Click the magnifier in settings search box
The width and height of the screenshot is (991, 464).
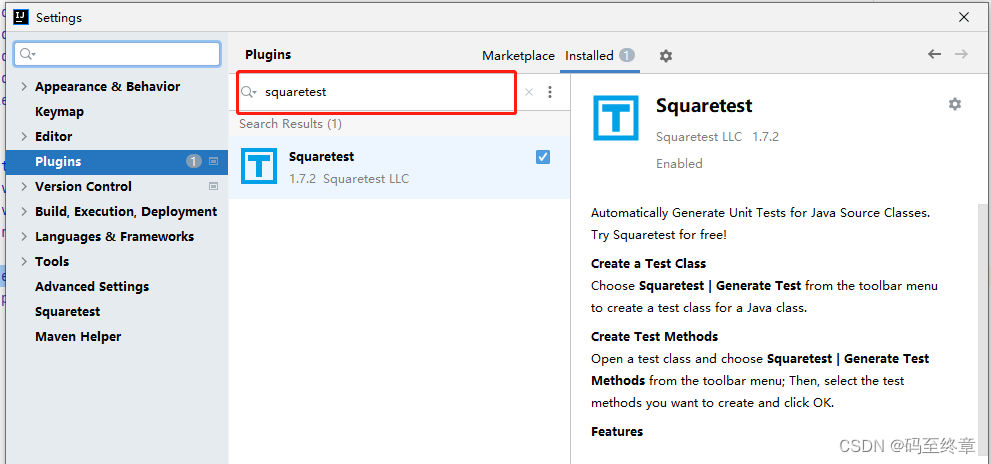[27, 54]
